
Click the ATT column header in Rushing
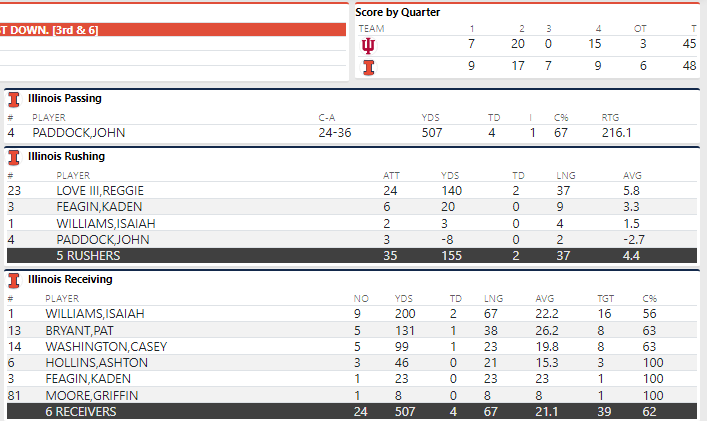click(x=392, y=175)
